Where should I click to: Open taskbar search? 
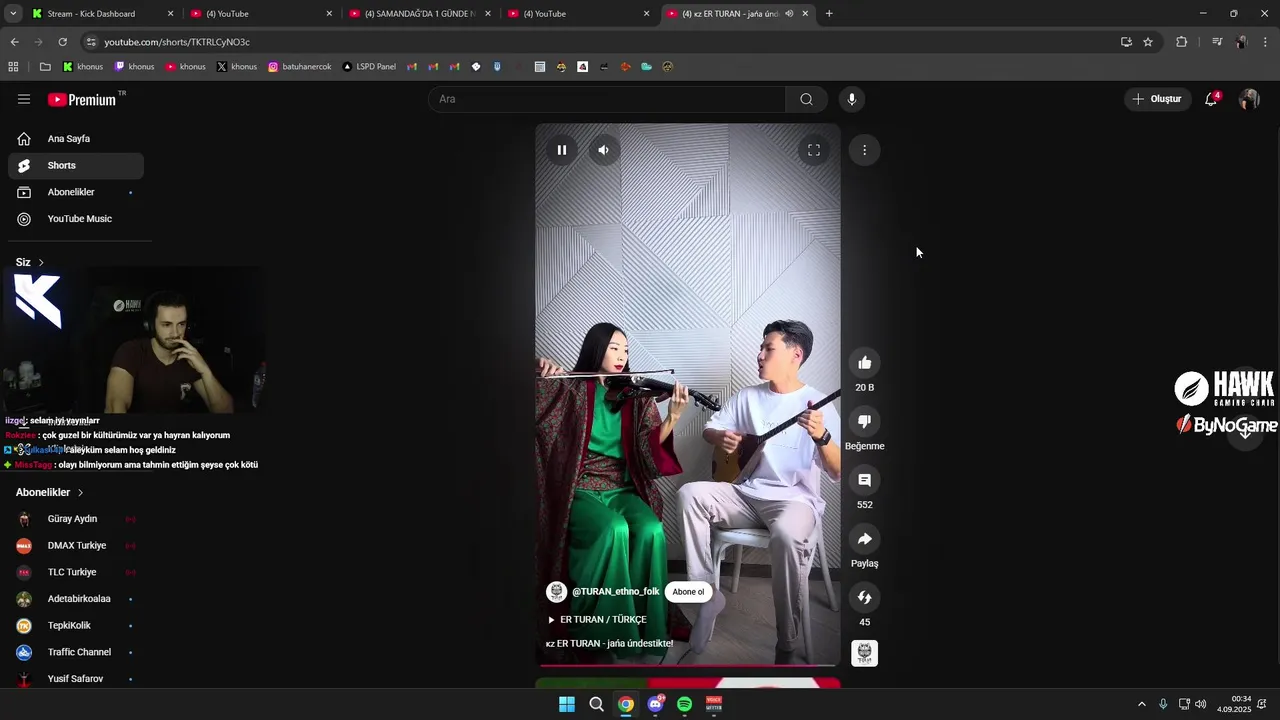[x=596, y=704]
